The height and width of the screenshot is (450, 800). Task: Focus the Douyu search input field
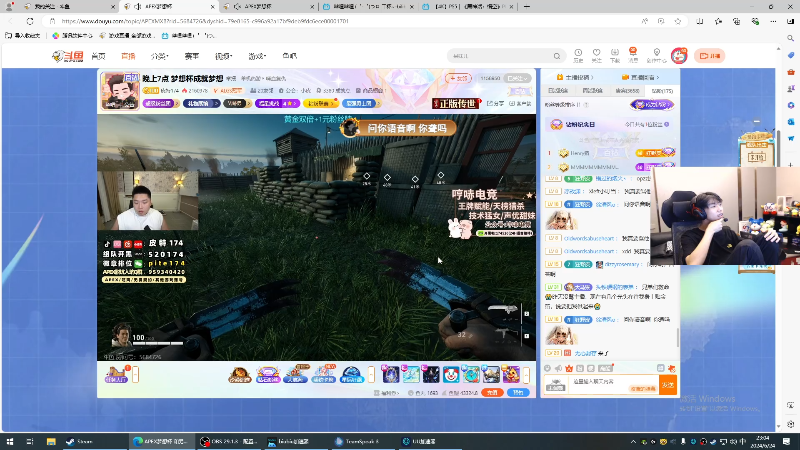point(500,56)
